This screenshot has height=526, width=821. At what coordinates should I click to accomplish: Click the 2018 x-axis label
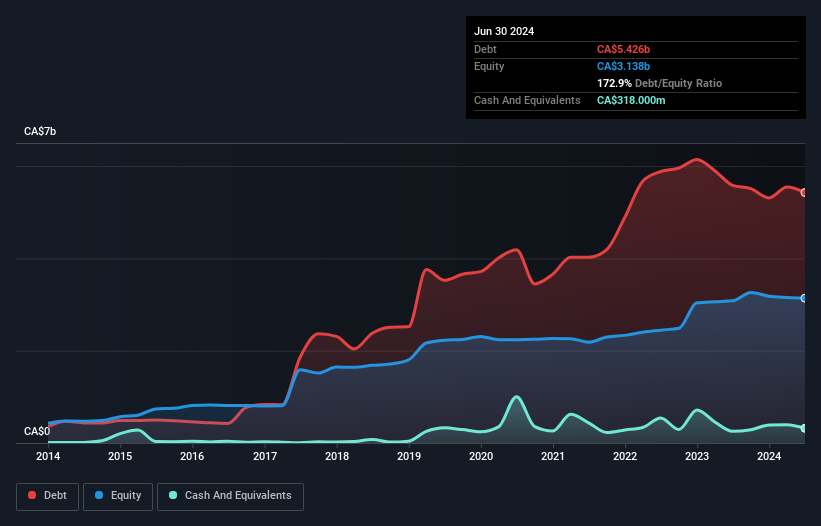tap(337, 456)
